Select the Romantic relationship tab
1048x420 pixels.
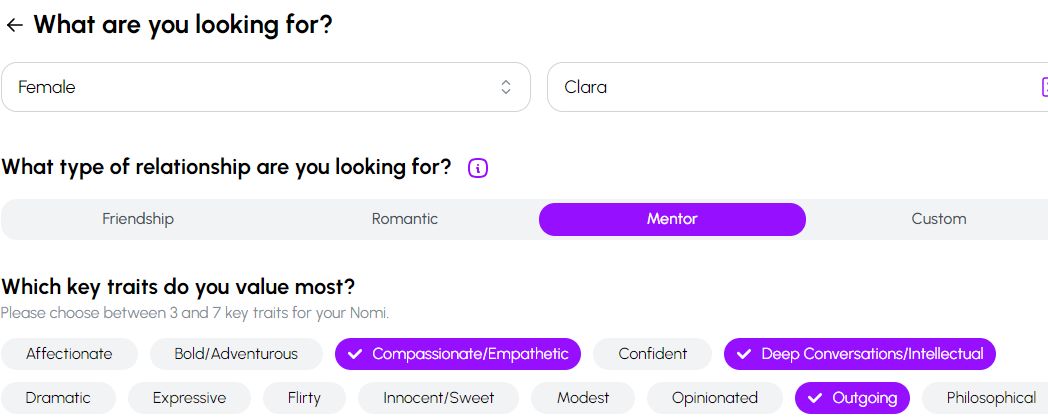point(404,219)
